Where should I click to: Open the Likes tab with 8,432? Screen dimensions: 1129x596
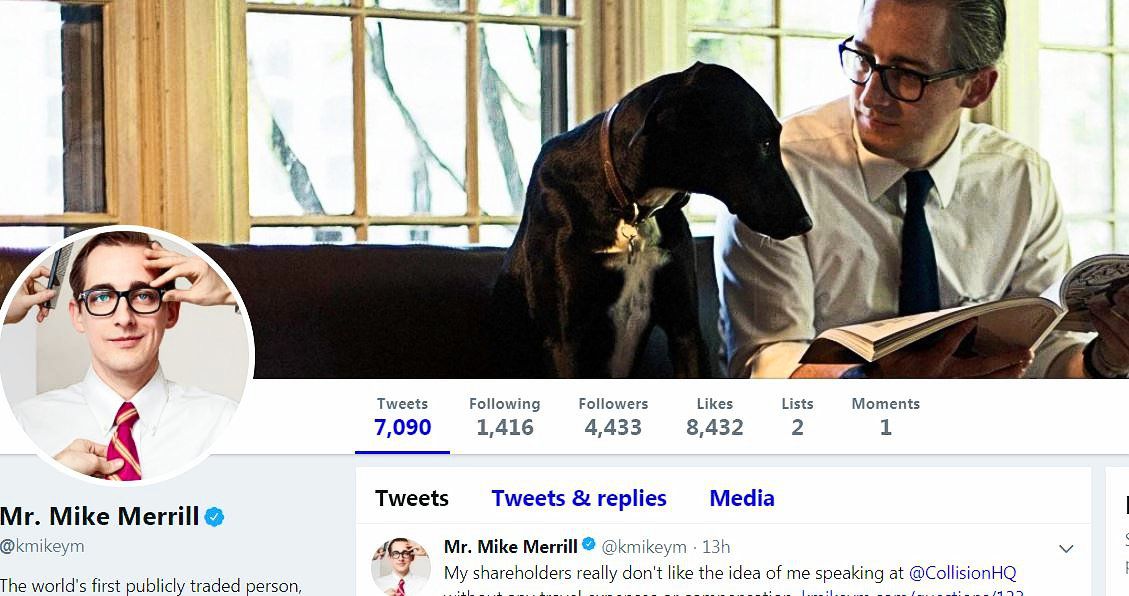(x=714, y=417)
